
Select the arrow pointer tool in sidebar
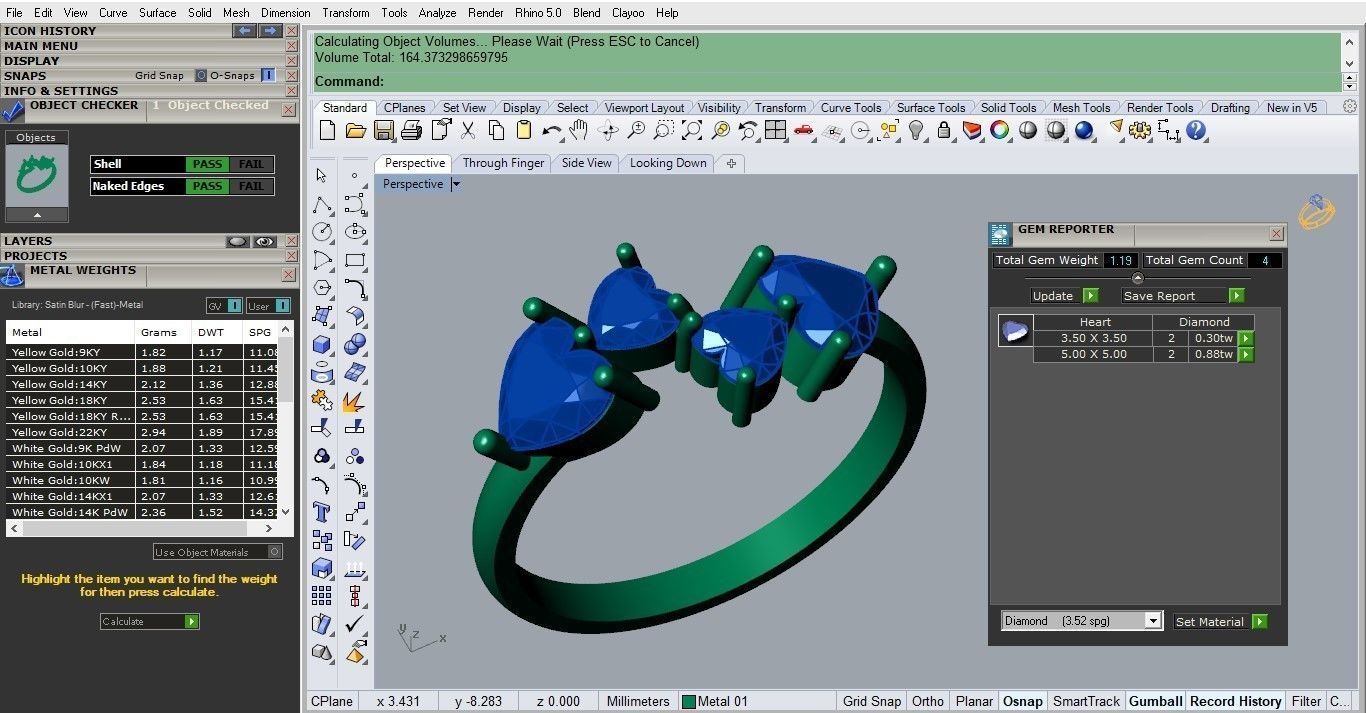click(321, 175)
